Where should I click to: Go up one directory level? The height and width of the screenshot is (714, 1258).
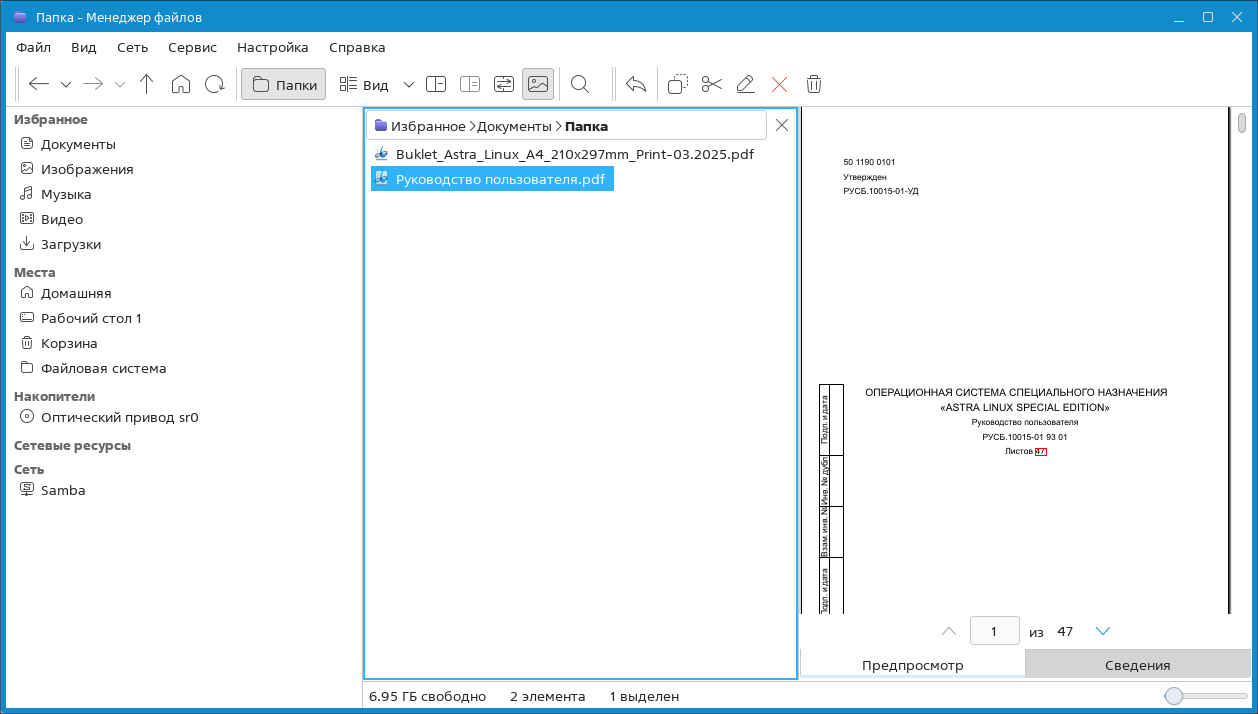coord(147,84)
